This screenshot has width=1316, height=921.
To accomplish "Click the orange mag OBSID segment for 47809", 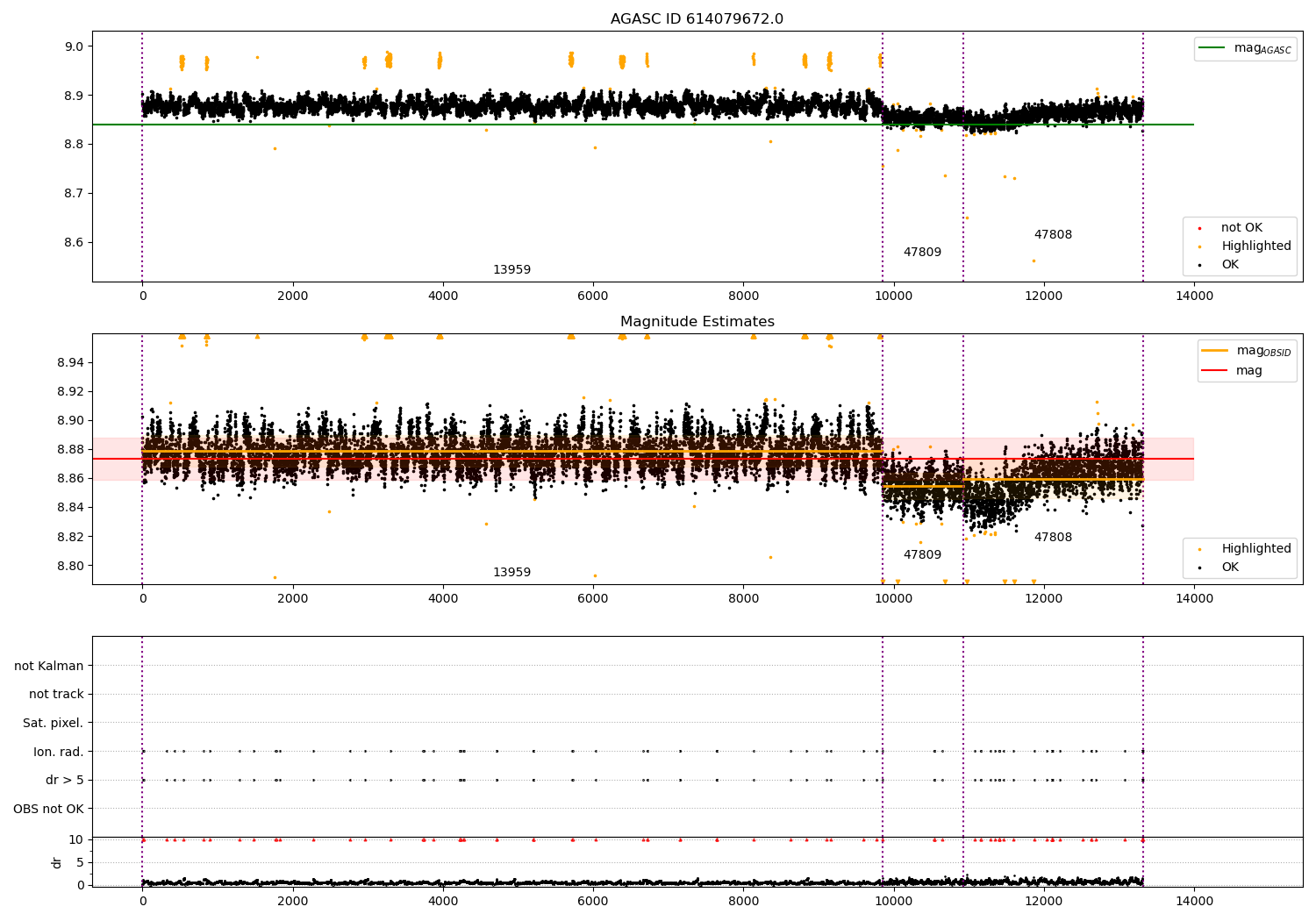I will (923, 486).
